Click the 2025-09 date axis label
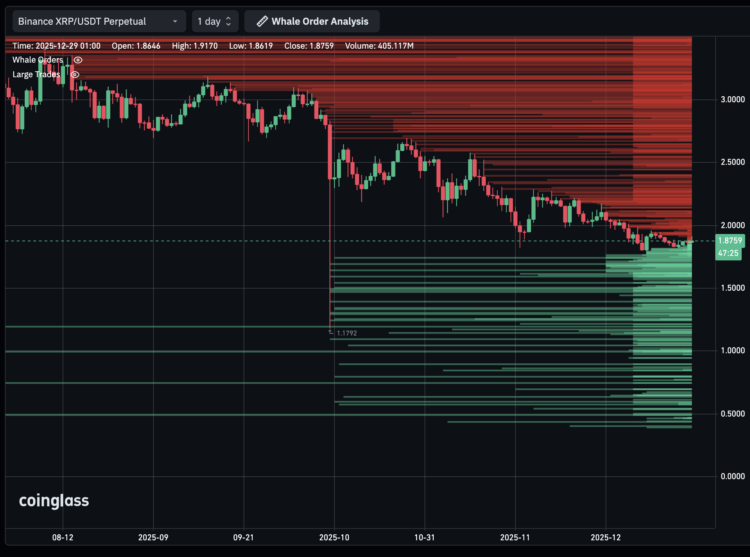This screenshot has width=750, height=557. click(x=153, y=537)
